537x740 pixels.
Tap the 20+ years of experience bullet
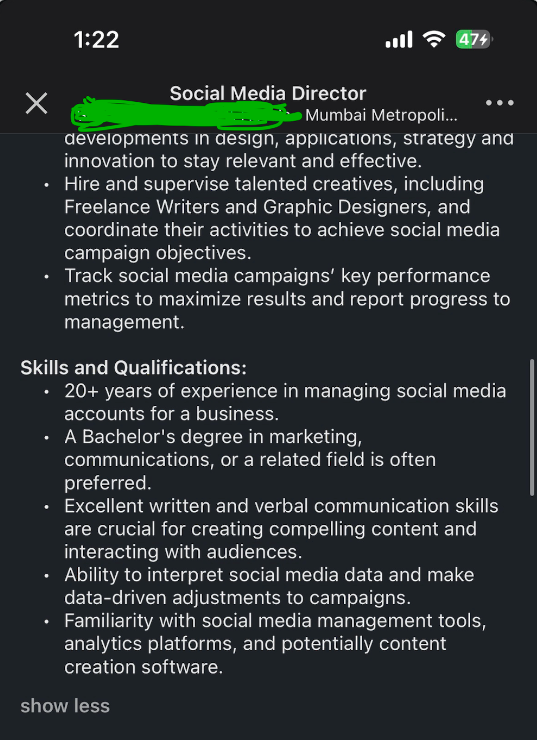click(x=285, y=402)
